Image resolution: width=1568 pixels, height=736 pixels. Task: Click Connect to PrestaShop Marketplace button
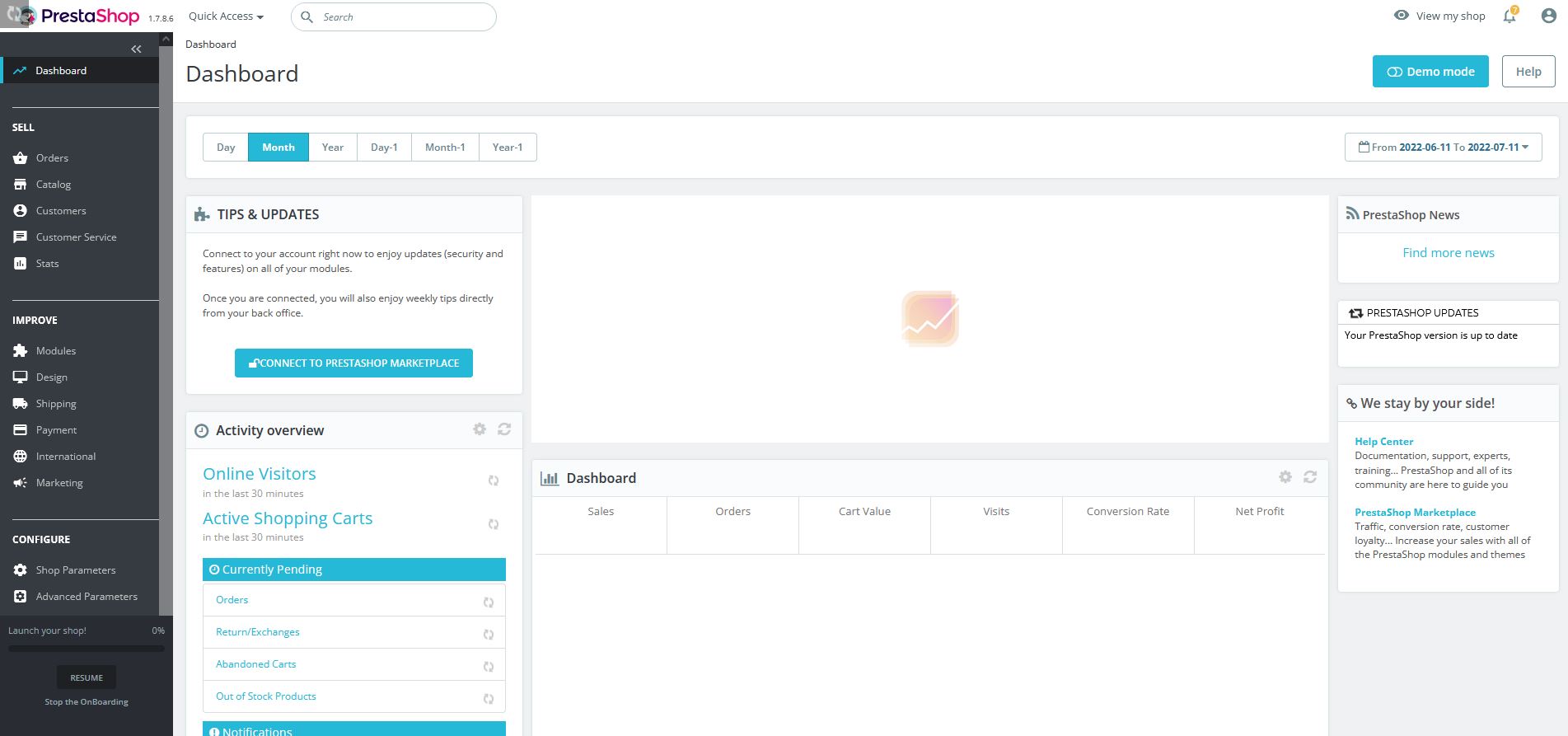coord(353,363)
